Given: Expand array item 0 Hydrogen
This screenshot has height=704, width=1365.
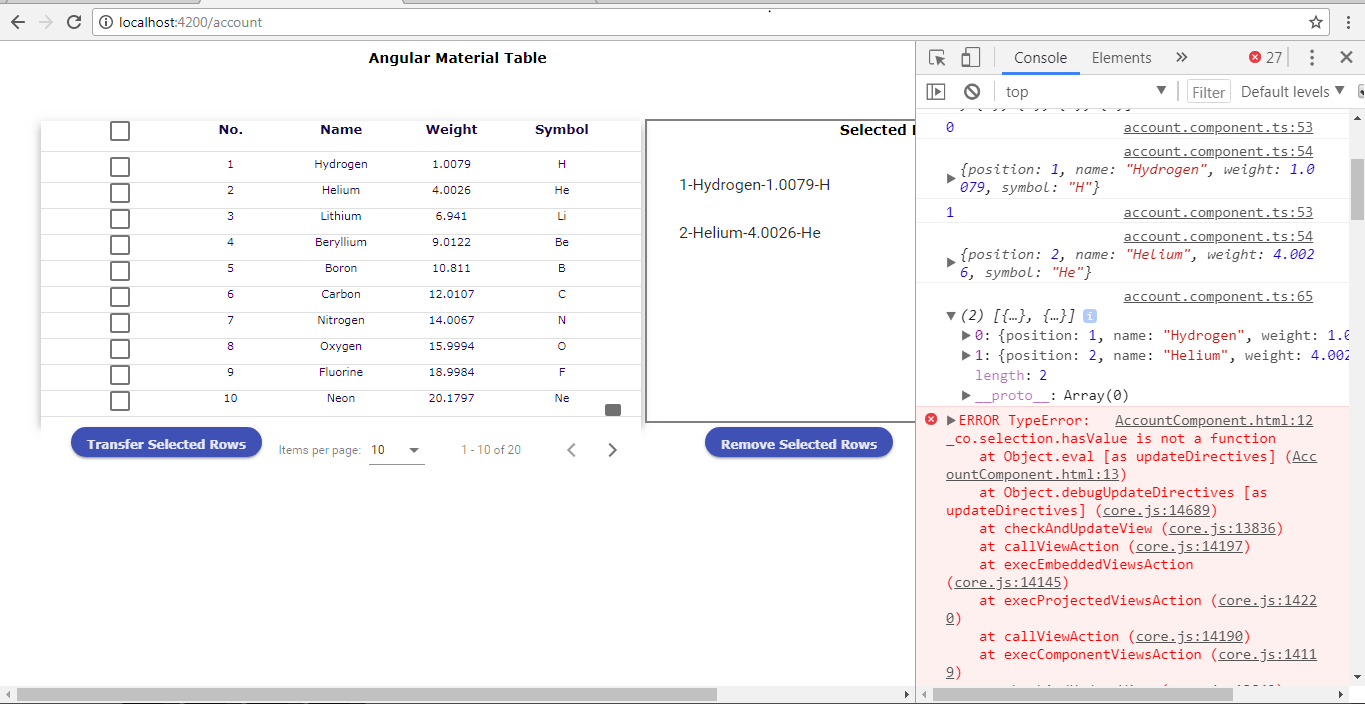Looking at the screenshot, I should click(966, 336).
